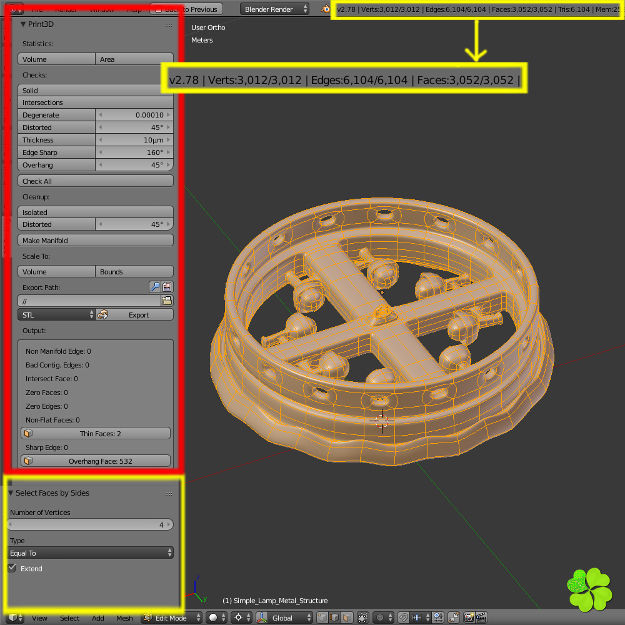
Task: Open the editor type selector in the 3D view header
Action: (14, 617)
